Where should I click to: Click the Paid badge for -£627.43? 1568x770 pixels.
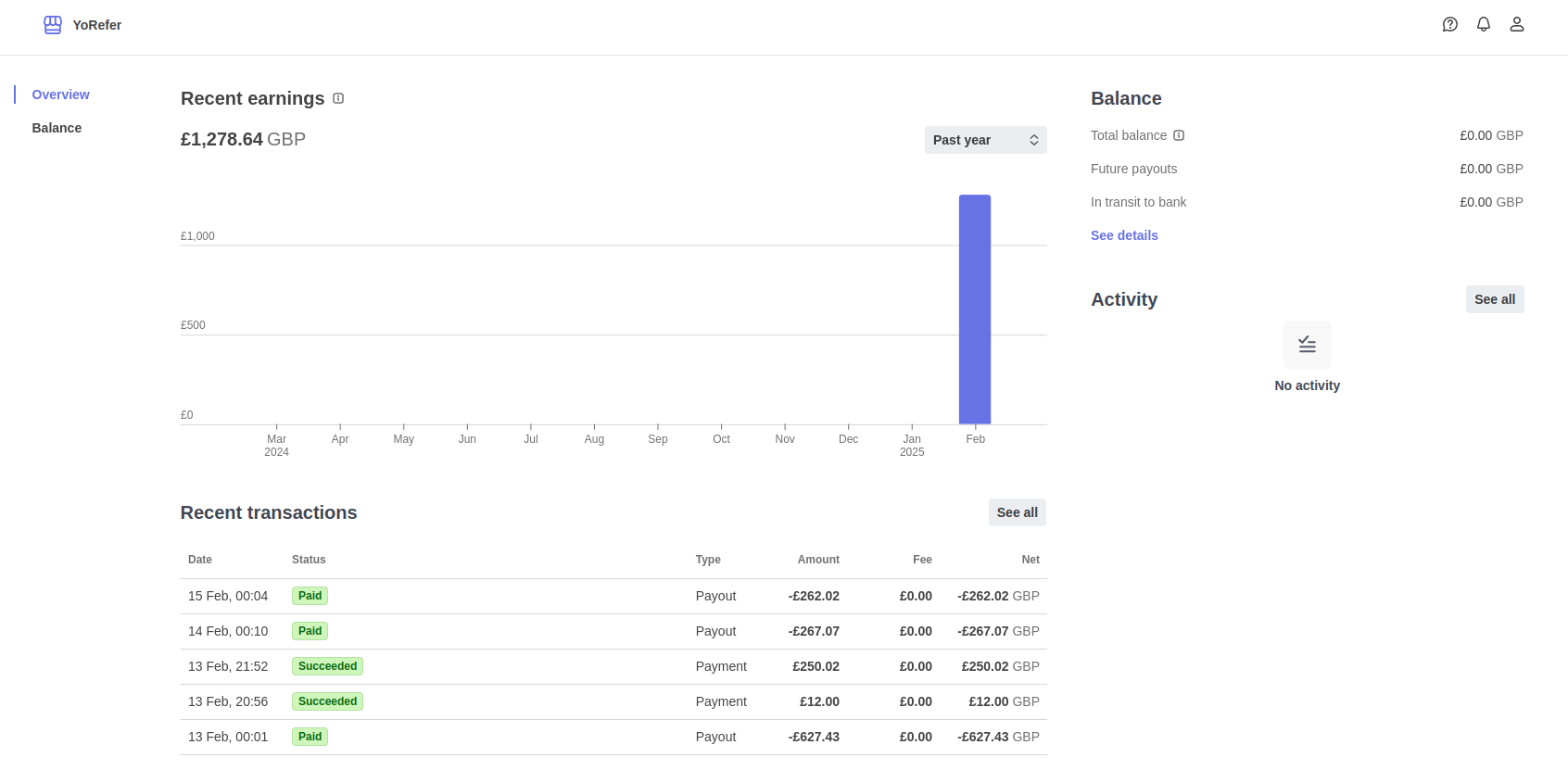click(310, 737)
